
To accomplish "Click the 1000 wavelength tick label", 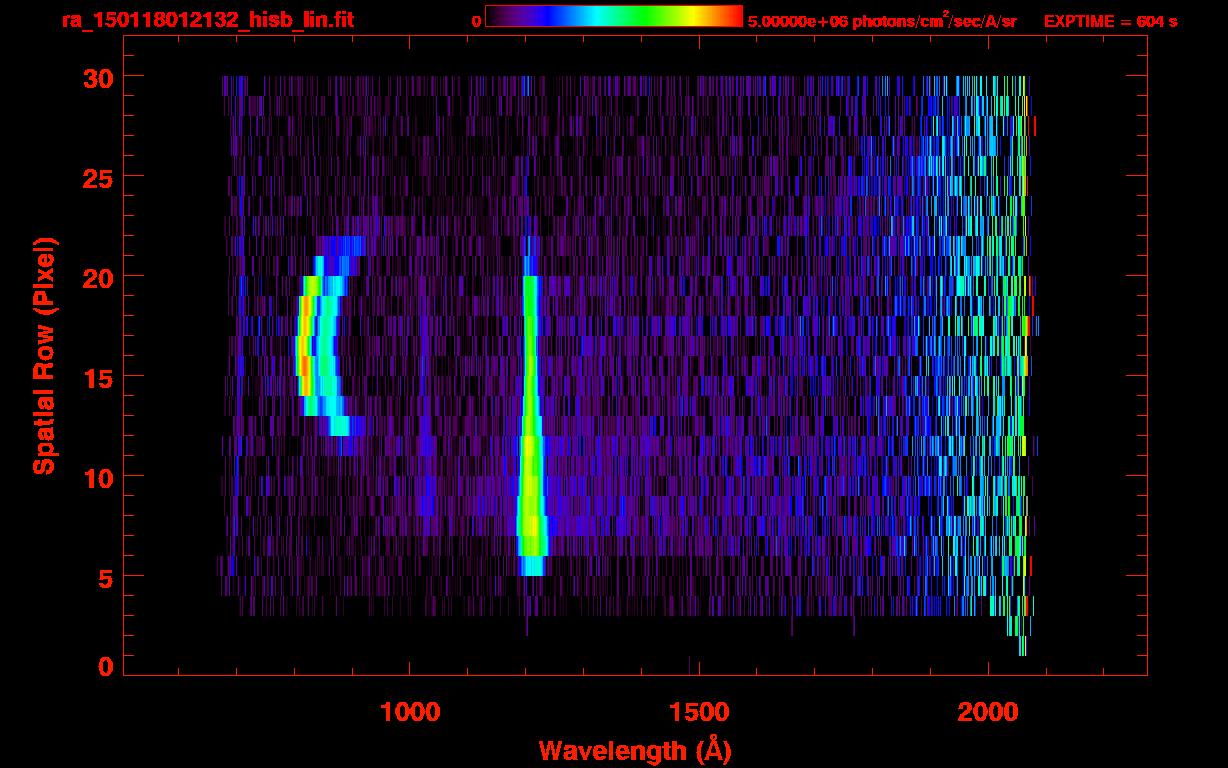I will coord(410,712).
